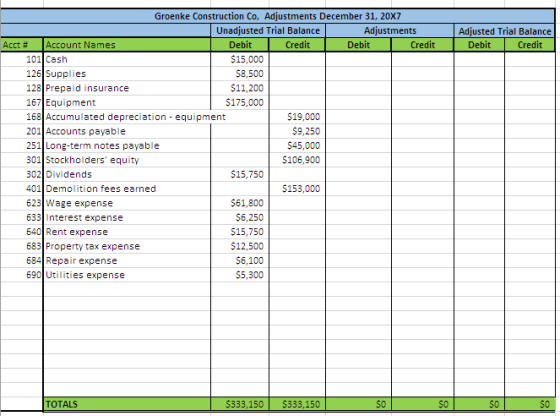Click the Supplies account name cell

(x=127, y=74)
